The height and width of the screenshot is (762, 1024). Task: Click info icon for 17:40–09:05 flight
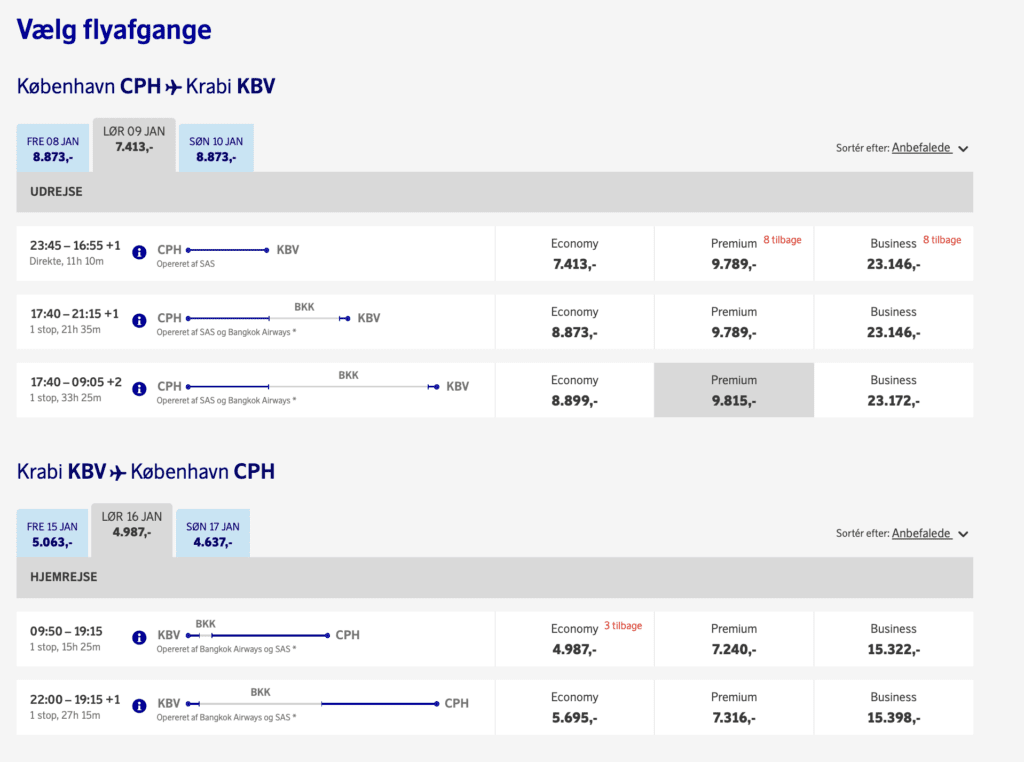(139, 388)
